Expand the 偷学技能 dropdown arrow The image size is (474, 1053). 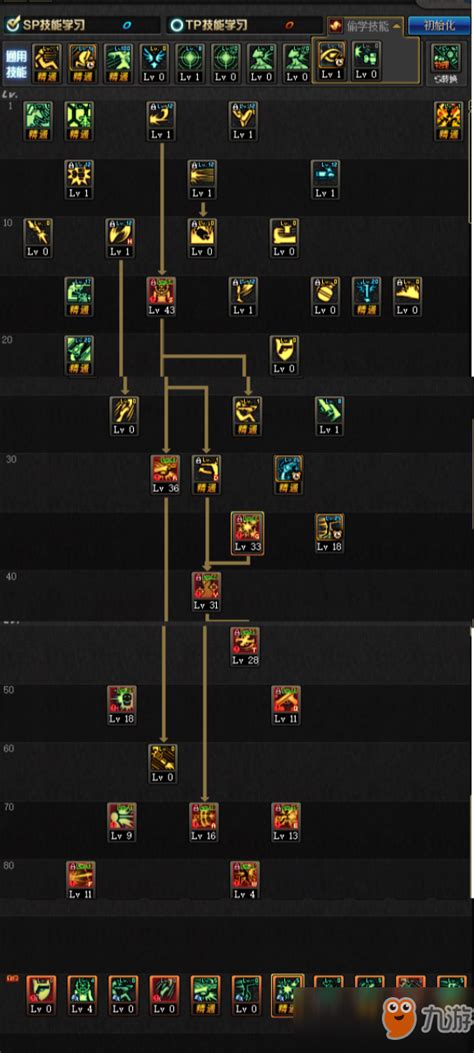coord(397,27)
